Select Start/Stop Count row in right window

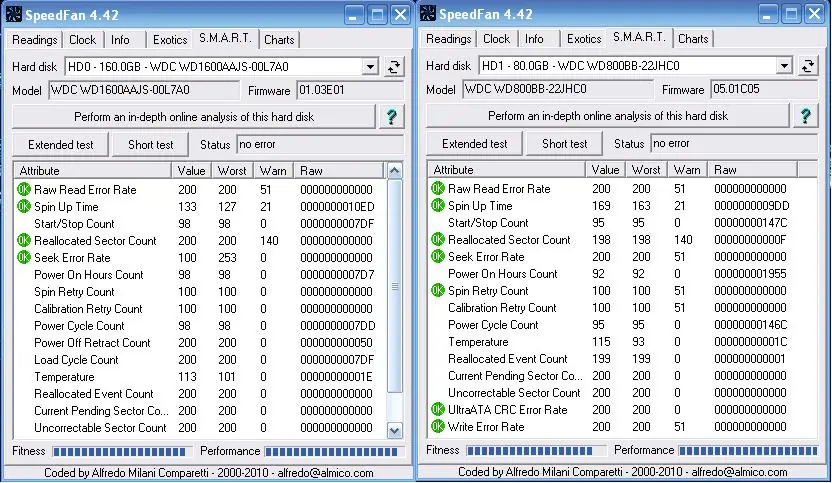pyautogui.click(x=622, y=222)
